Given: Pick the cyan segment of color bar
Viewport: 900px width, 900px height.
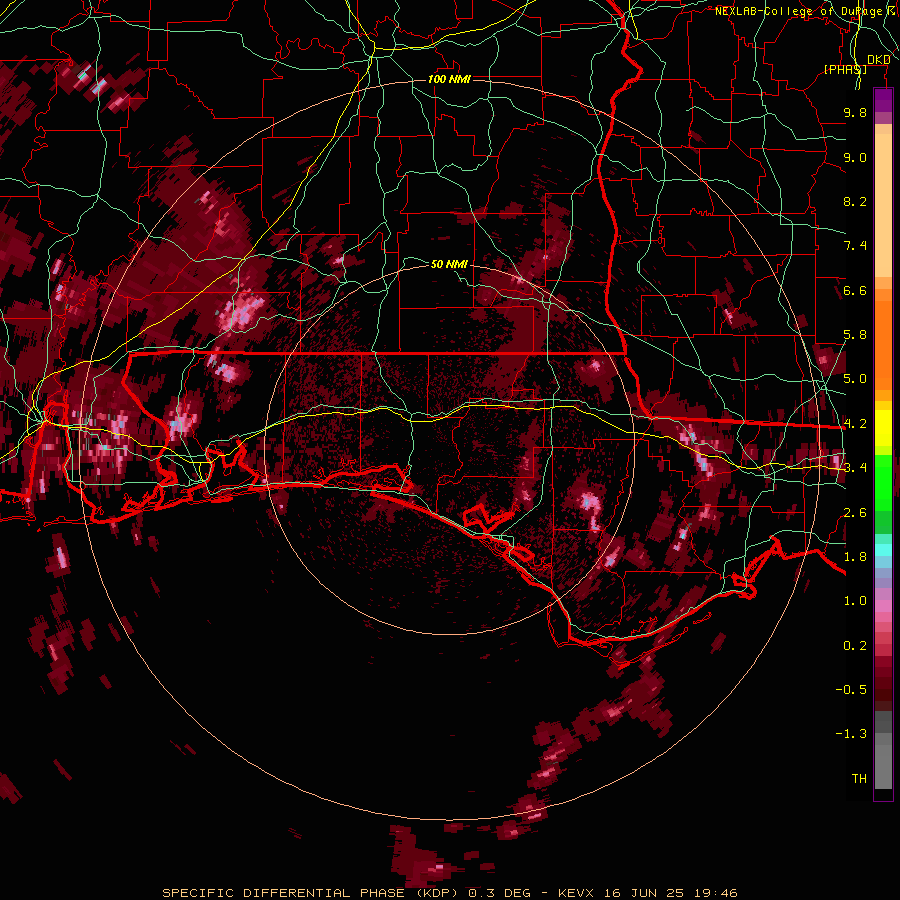Looking at the screenshot, I should click(883, 550).
